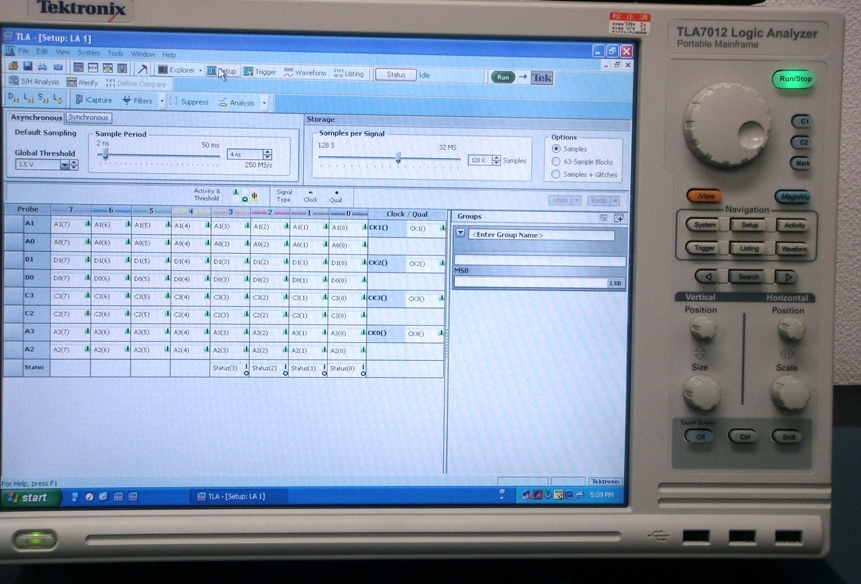Open the Global Threshold dropdown

click(x=64, y=165)
